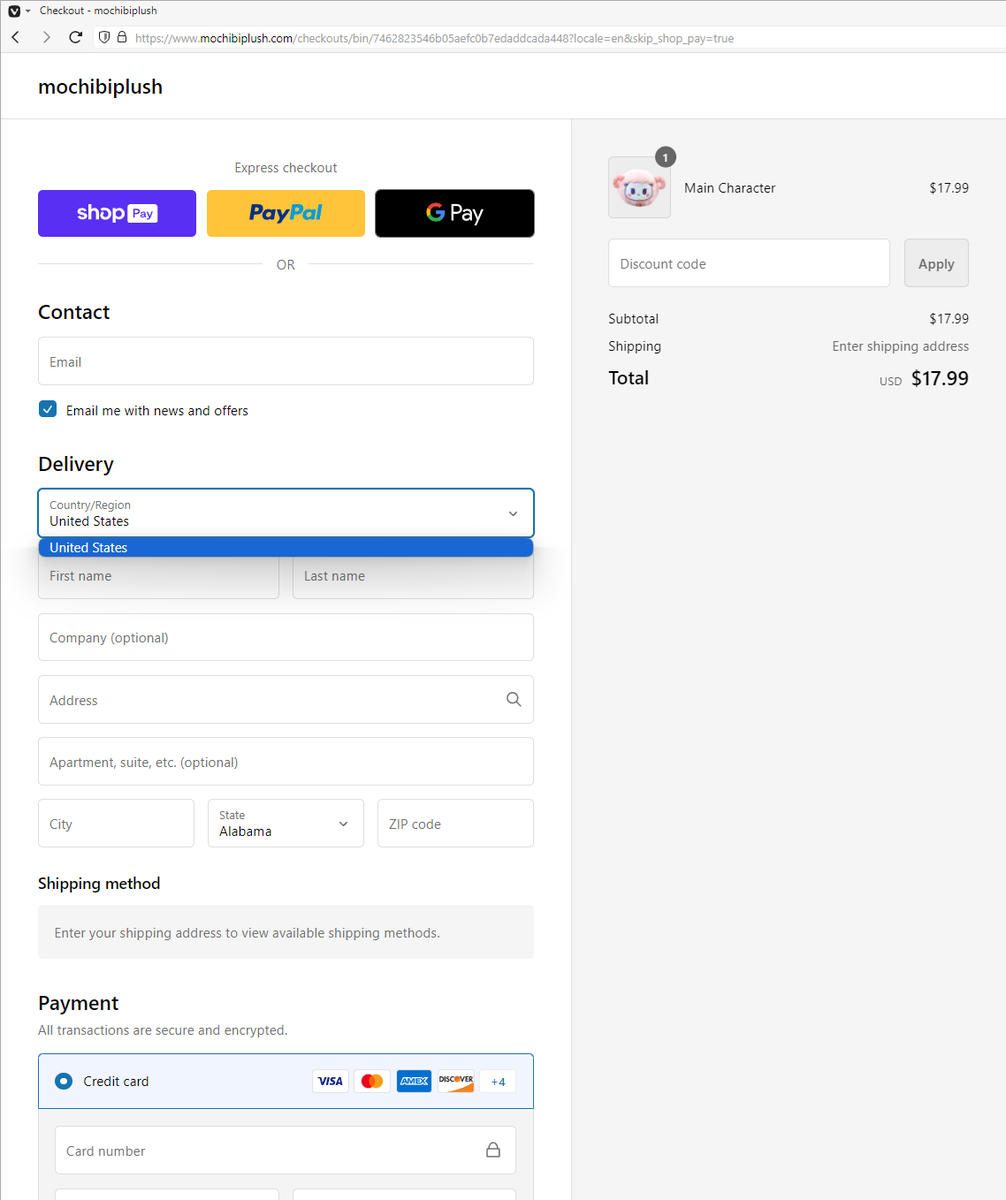Screen dimensions: 1006x1200
Task: Toggle 'Email me with news and offers'
Action: (48, 409)
